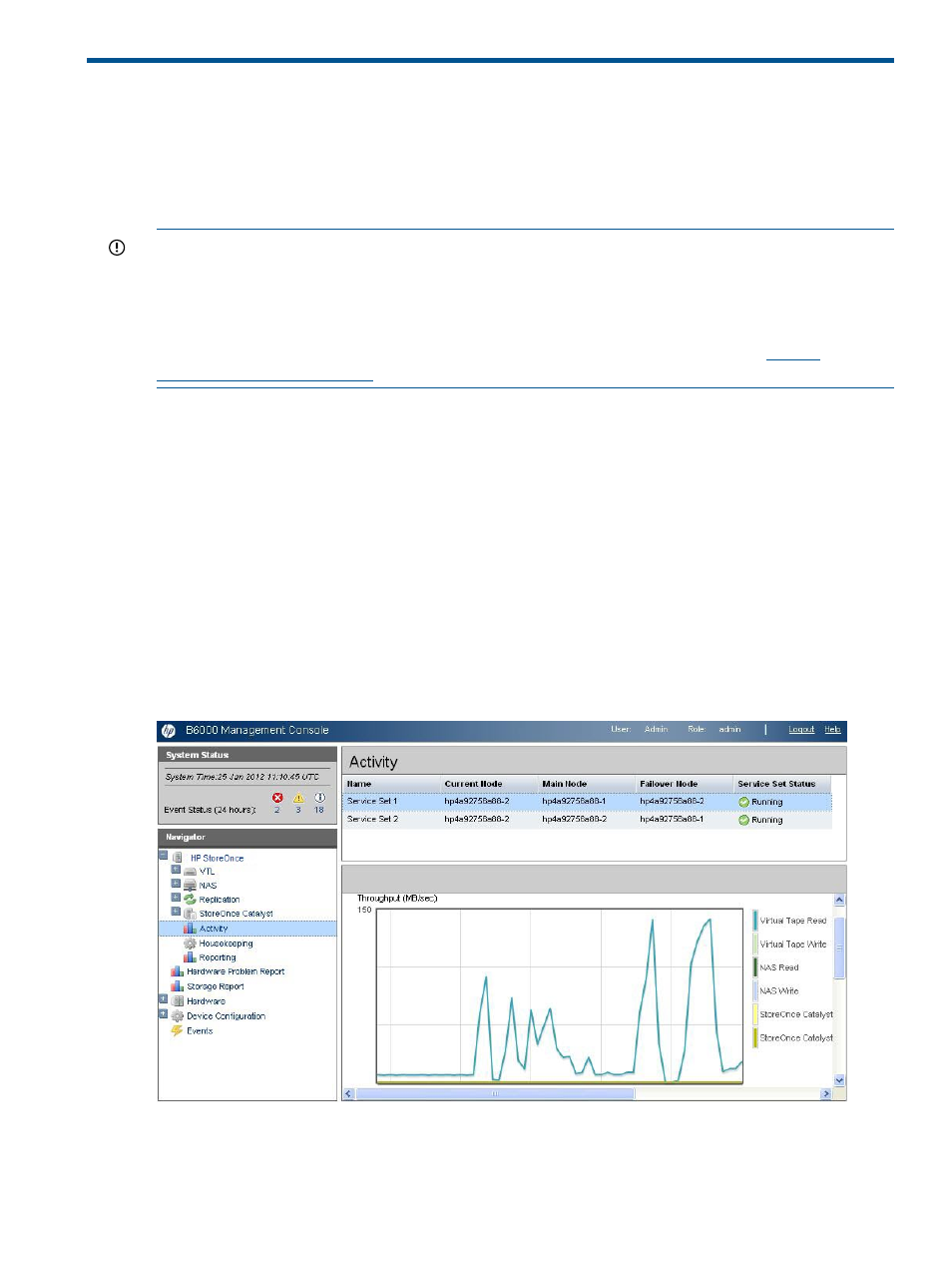Image resolution: width=952 pixels, height=1268 pixels.
Task: Open Reporting in the Navigator
Action: [218, 957]
